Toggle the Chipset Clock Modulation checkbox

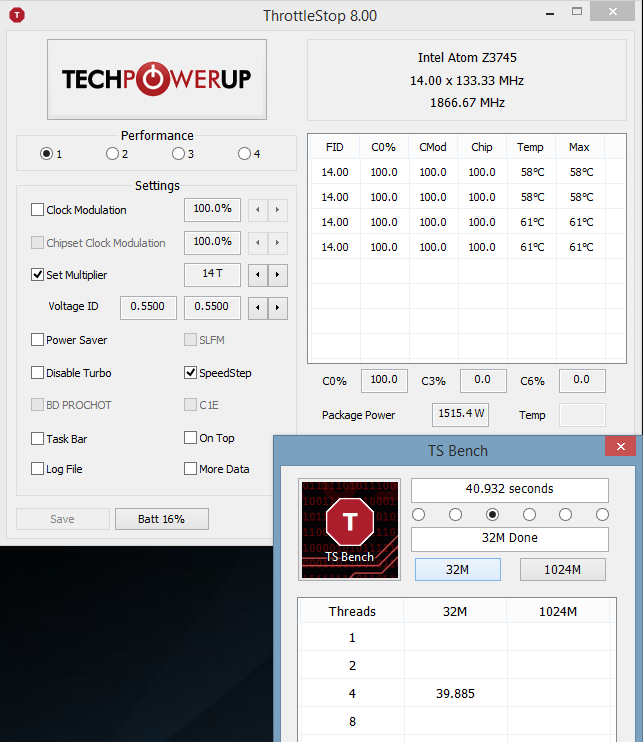click(x=37, y=243)
